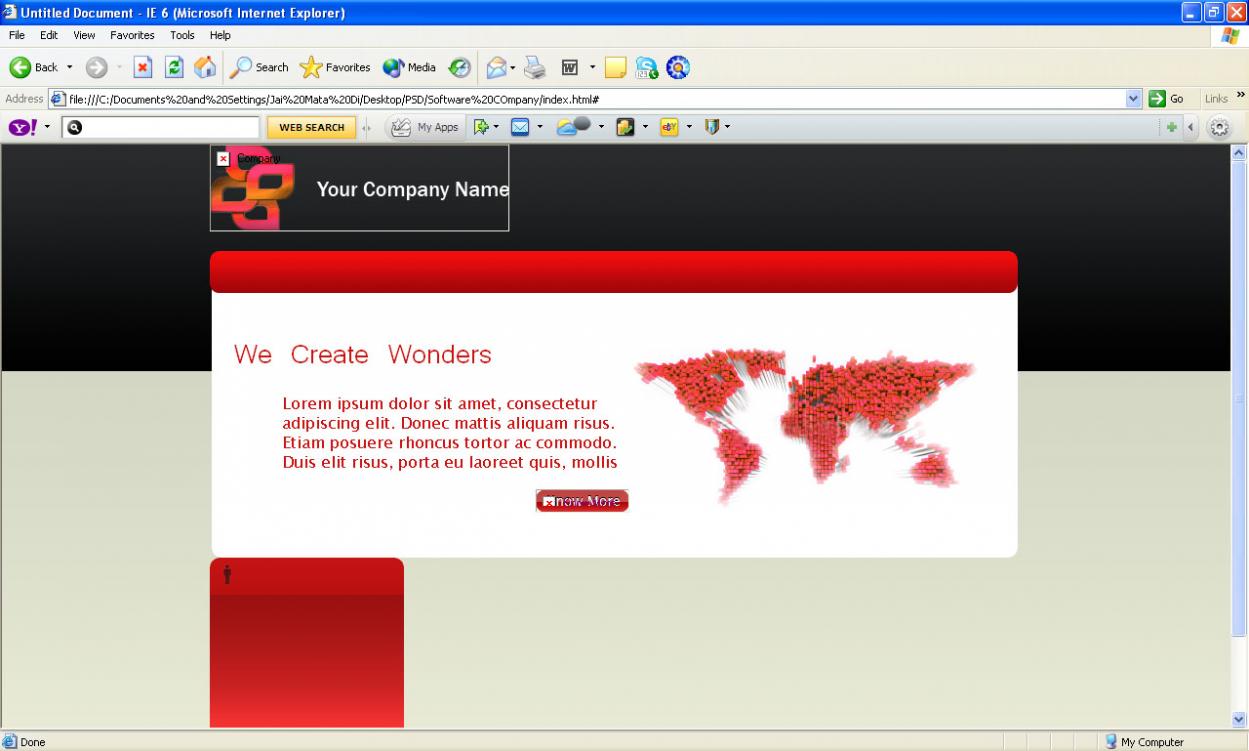Screen dimensions: 1249x751
Task: Refresh the page via the green arrows
Action: (174, 67)
